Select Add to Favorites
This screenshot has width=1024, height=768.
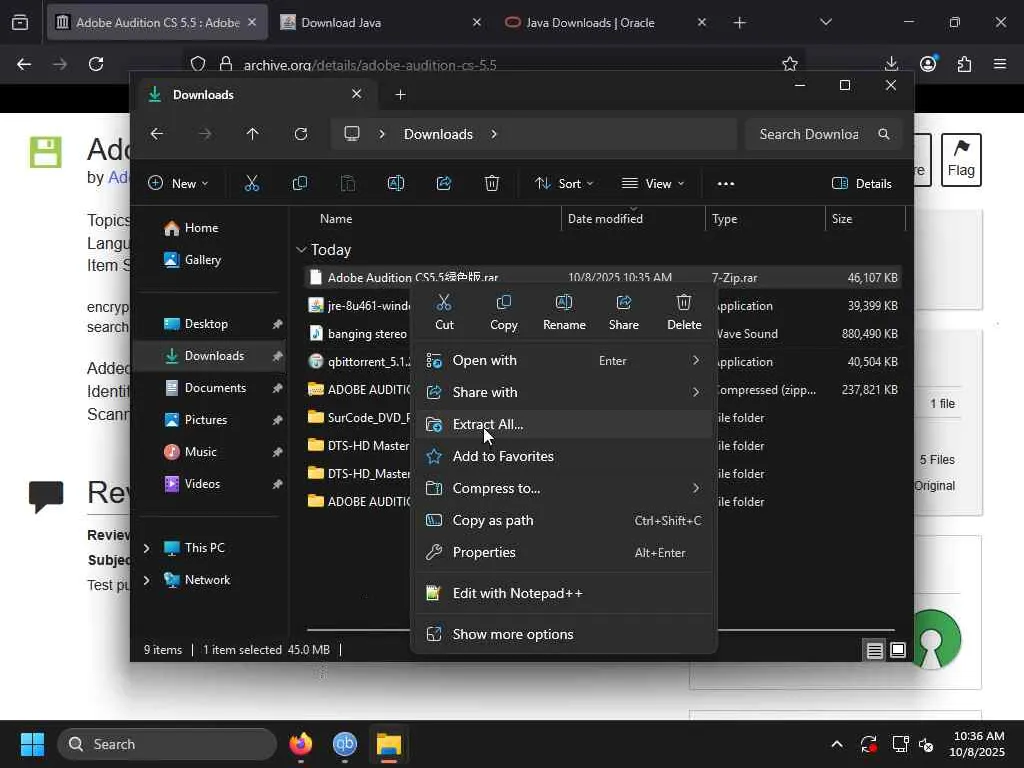pyautogui.click(x=564, y=456)
